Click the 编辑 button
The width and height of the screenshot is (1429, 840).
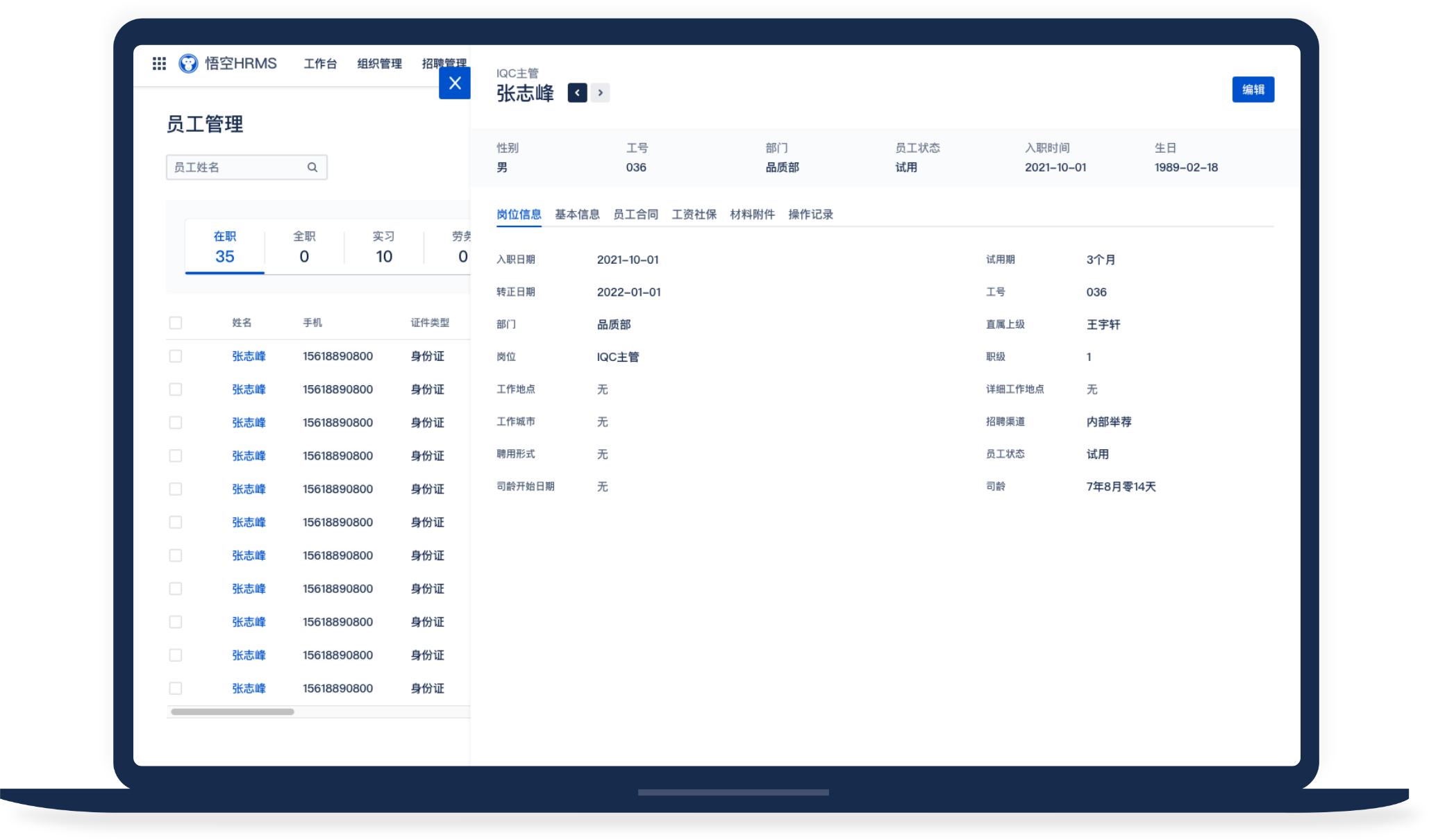click(1253, 90)
